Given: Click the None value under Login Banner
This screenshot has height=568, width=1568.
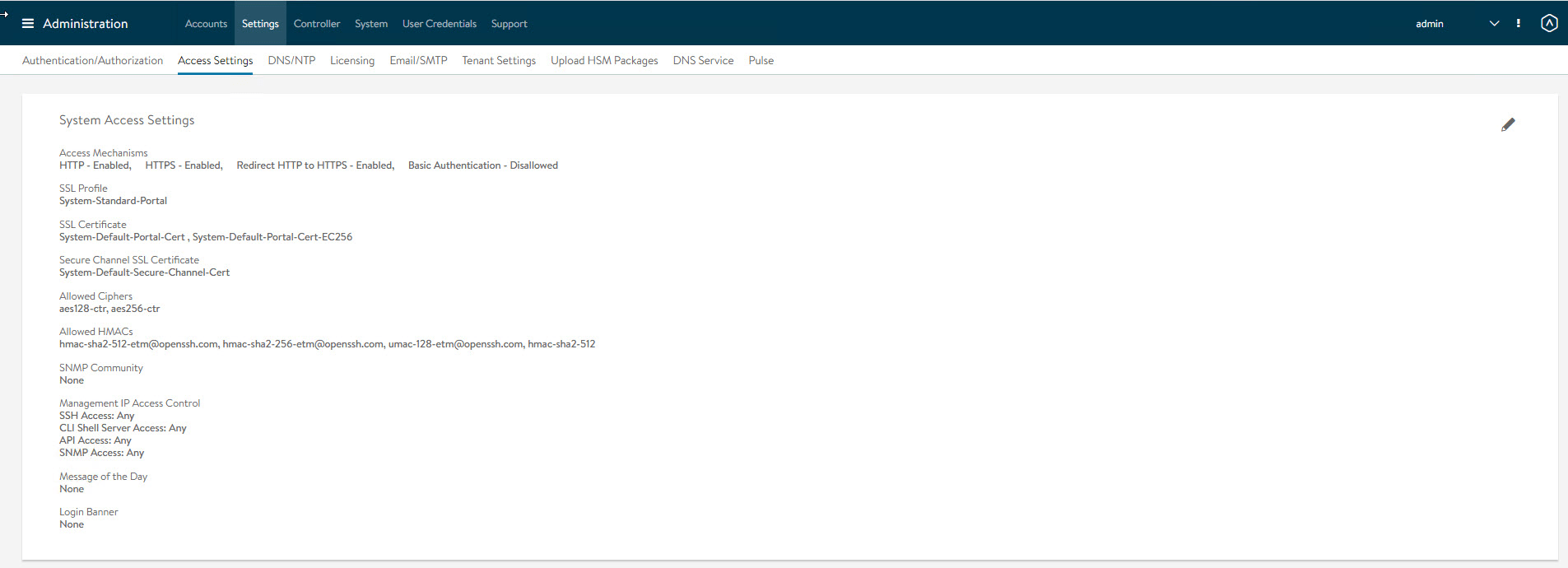Looking at the screenshot, I should point(72,524).
